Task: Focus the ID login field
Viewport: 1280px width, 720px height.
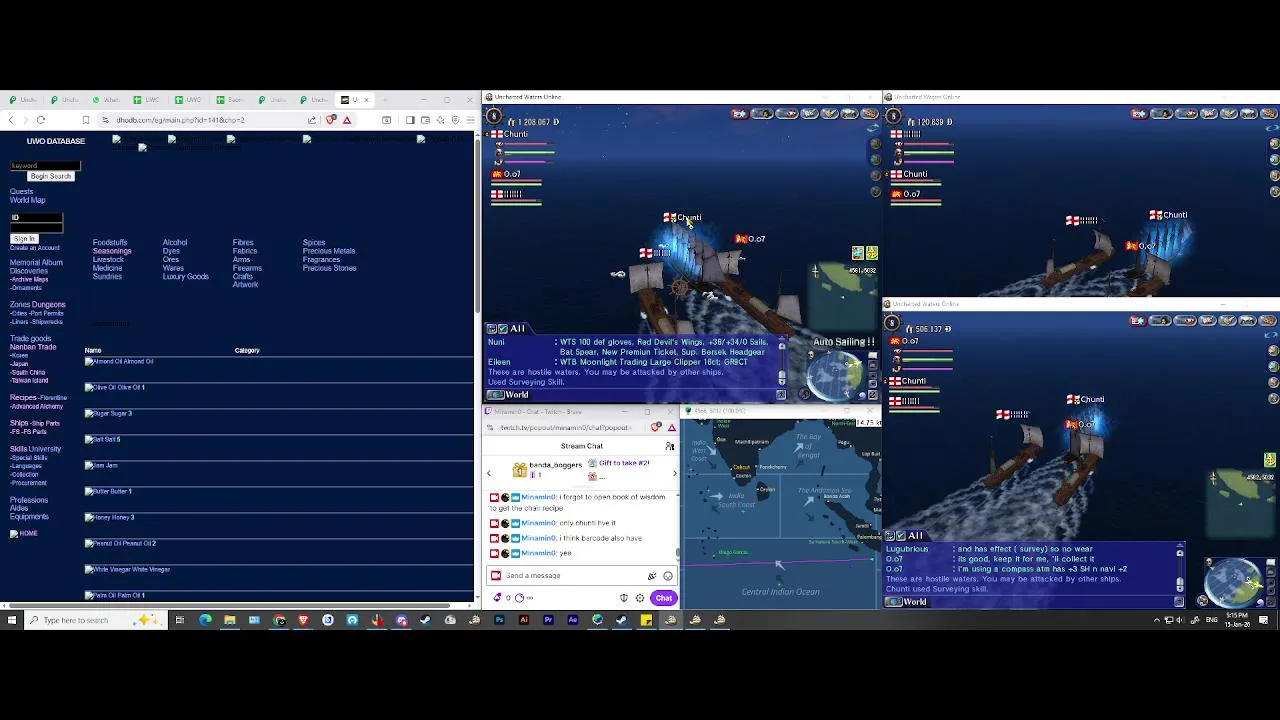Action: [36, 218]
